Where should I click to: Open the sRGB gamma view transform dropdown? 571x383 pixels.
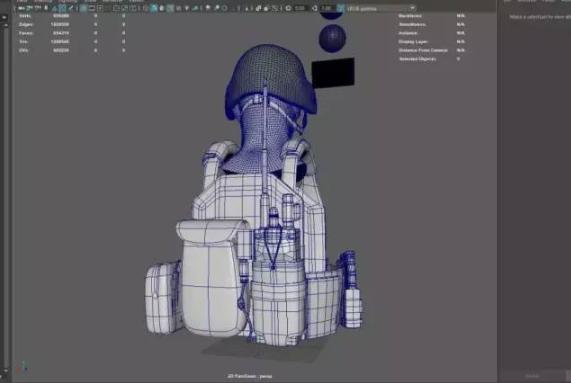(x=381, y=8)
